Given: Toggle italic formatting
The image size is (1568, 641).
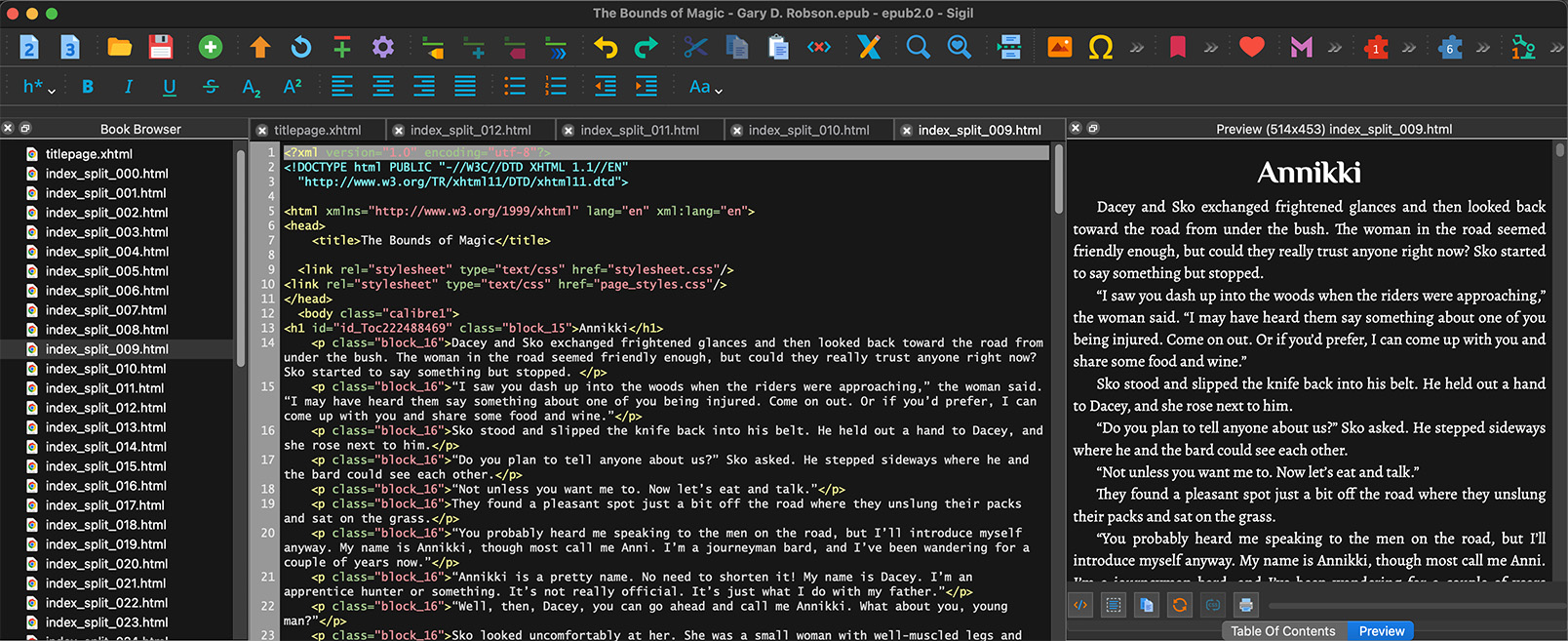Looking at the screenshot, I should [x=128, y=87].
